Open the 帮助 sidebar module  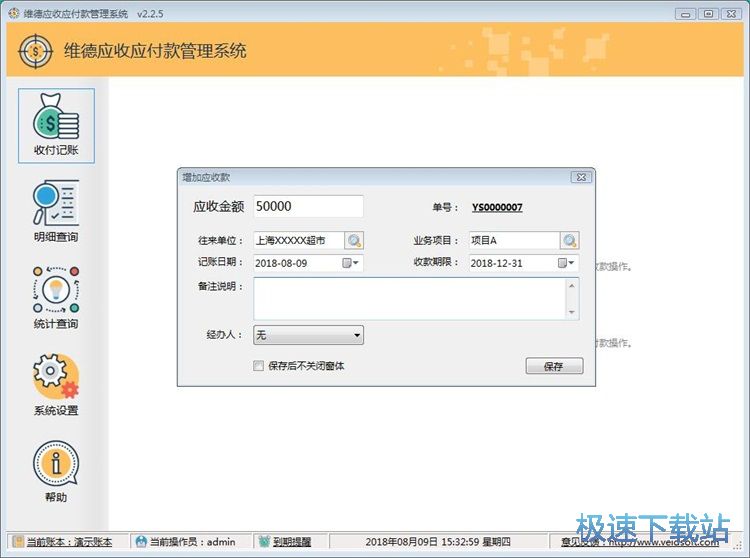pyautogui.click(x=56, y=472)
